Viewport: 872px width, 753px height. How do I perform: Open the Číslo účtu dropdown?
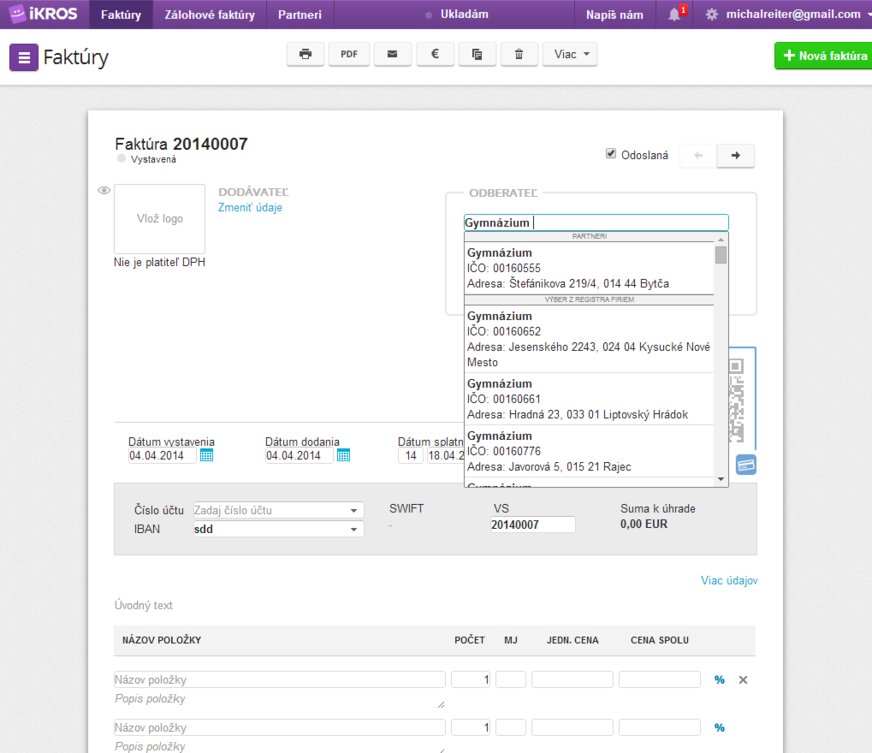pyautogui.click(x=354, y=511)
